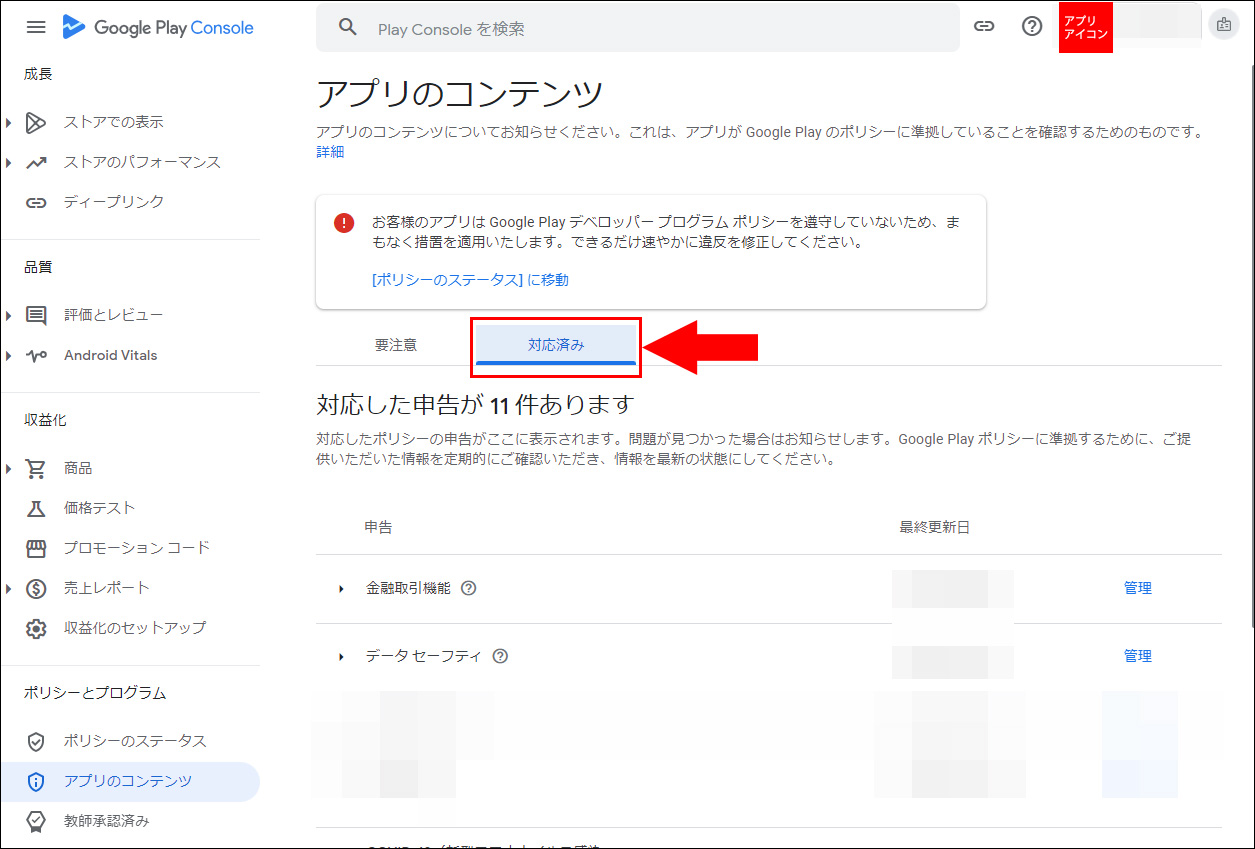The width and height of the screenshot is (1255, 849).
Task: Click the ポリシーのステータス shield icon
Action: coord(36,741)
